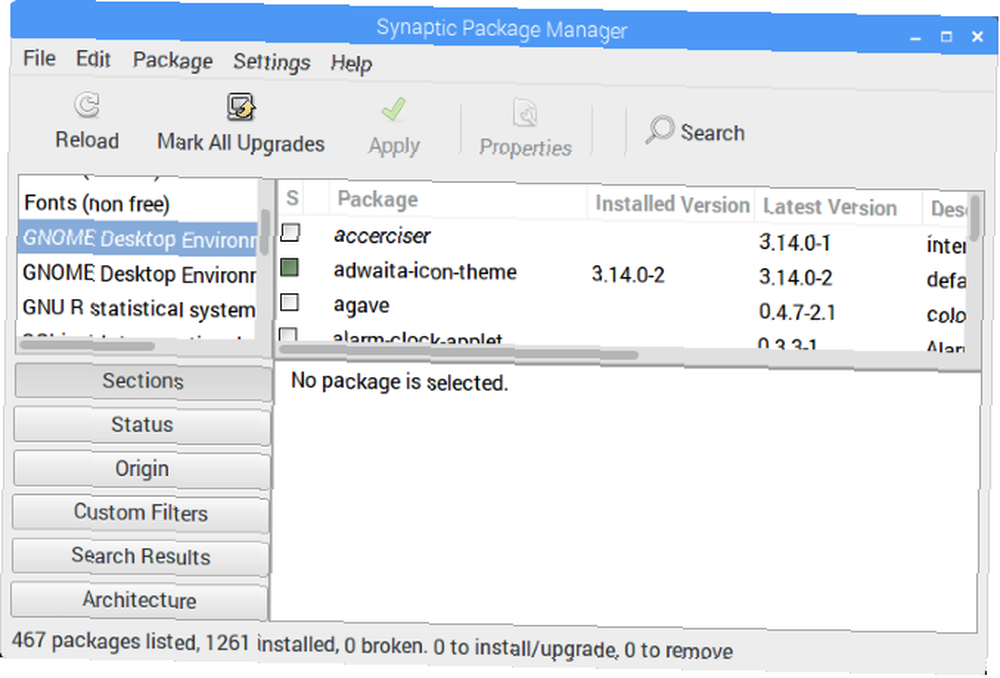Switch to Status filter view
The image size is (1000, 678).
142,425
